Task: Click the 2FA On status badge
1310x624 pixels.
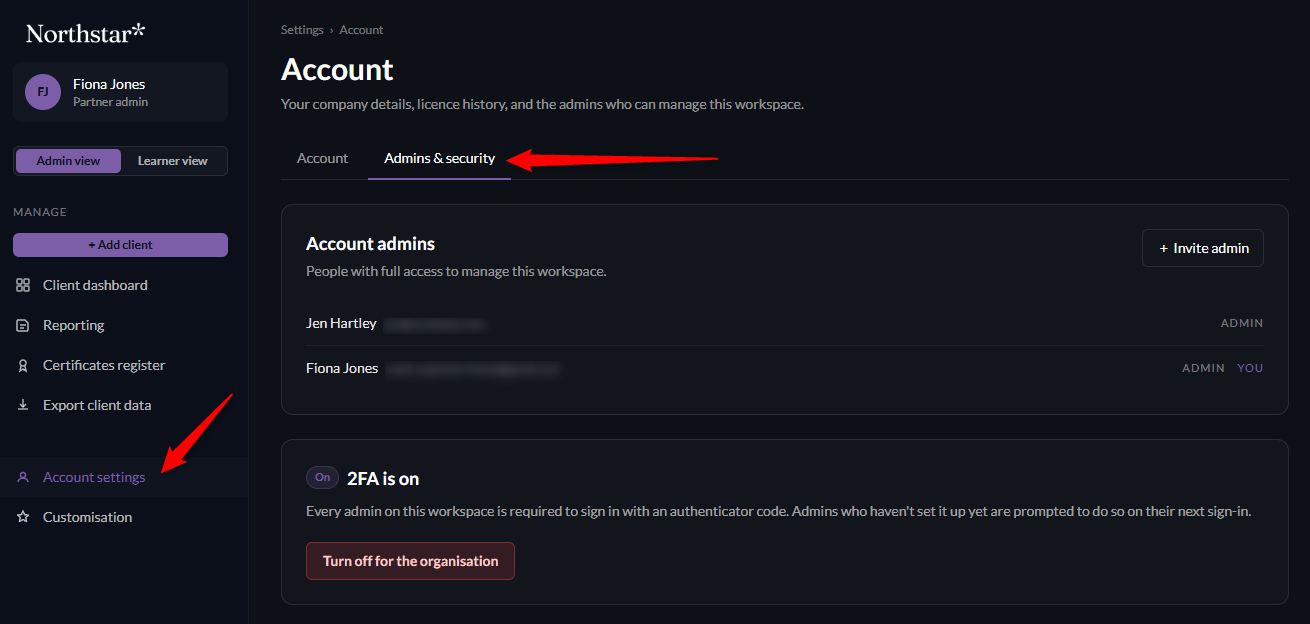Action: [322, 478]
